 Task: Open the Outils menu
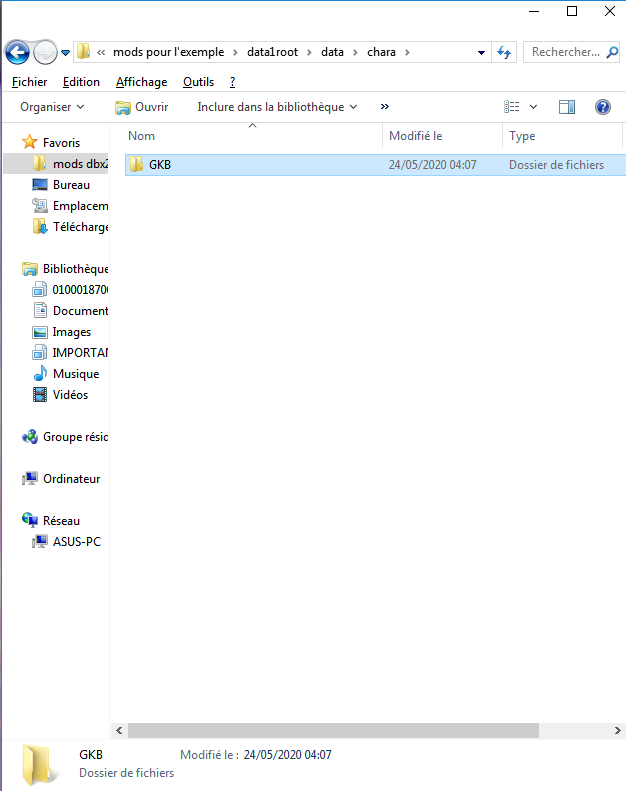pyautogui.click(x=198, y=82)
